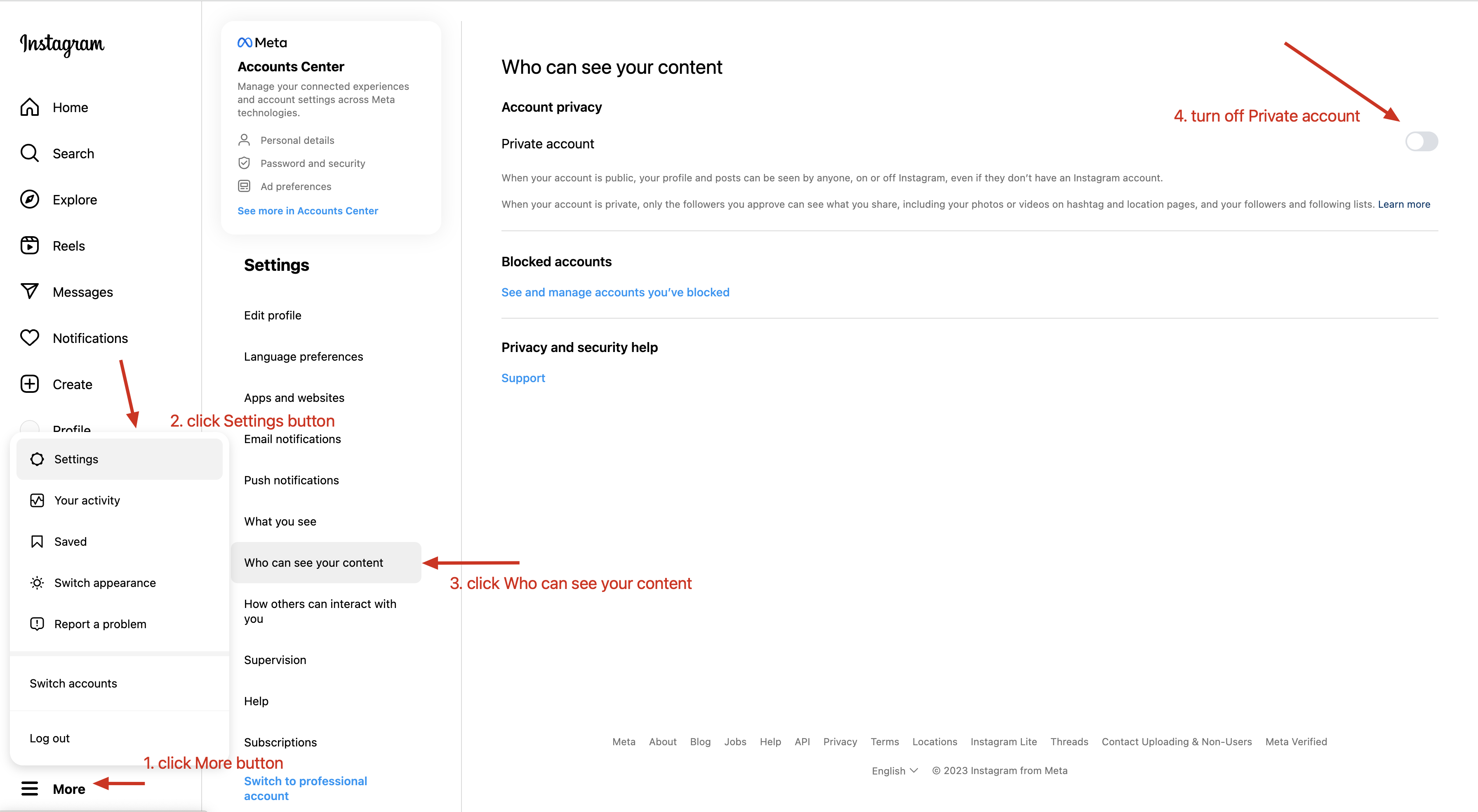Click the Instagram logo
This screenshot has height=812, width=1478.
coord(62,44)
